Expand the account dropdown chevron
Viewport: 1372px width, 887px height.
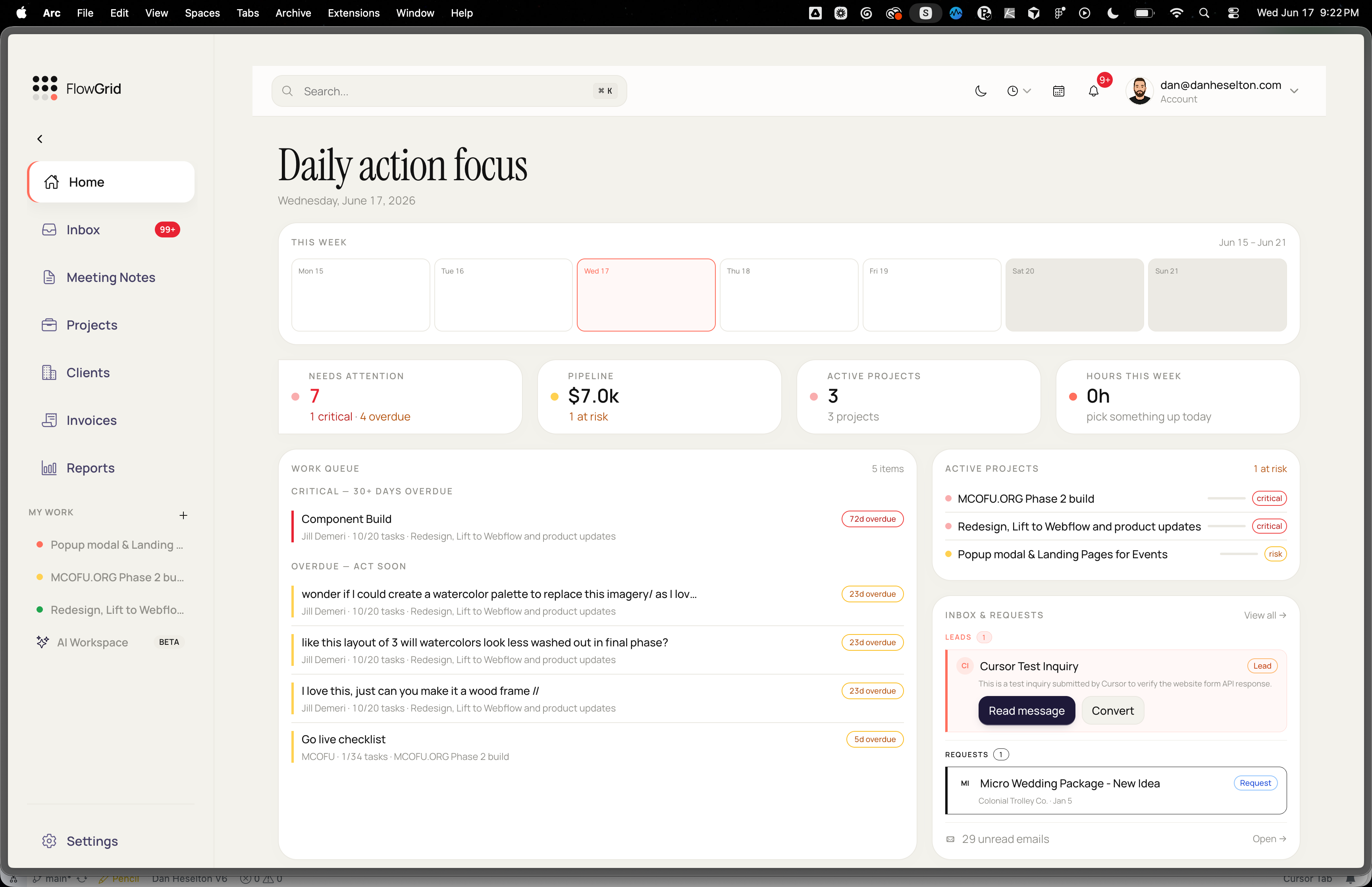point(1294,91)
